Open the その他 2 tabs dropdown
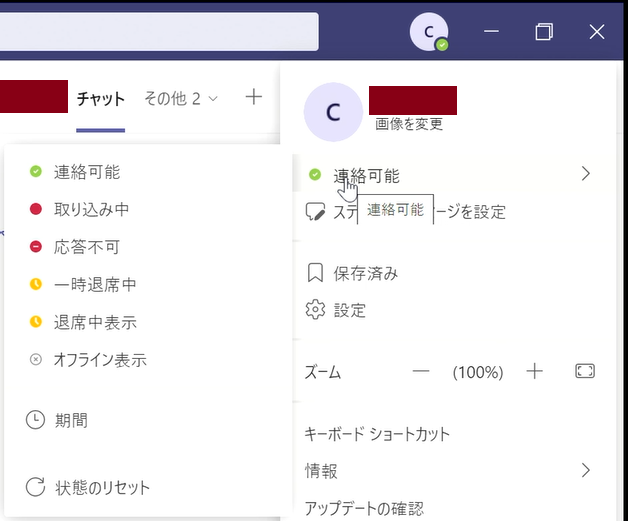The height and width of the screenshot is (521, 628). click(181, 99)
